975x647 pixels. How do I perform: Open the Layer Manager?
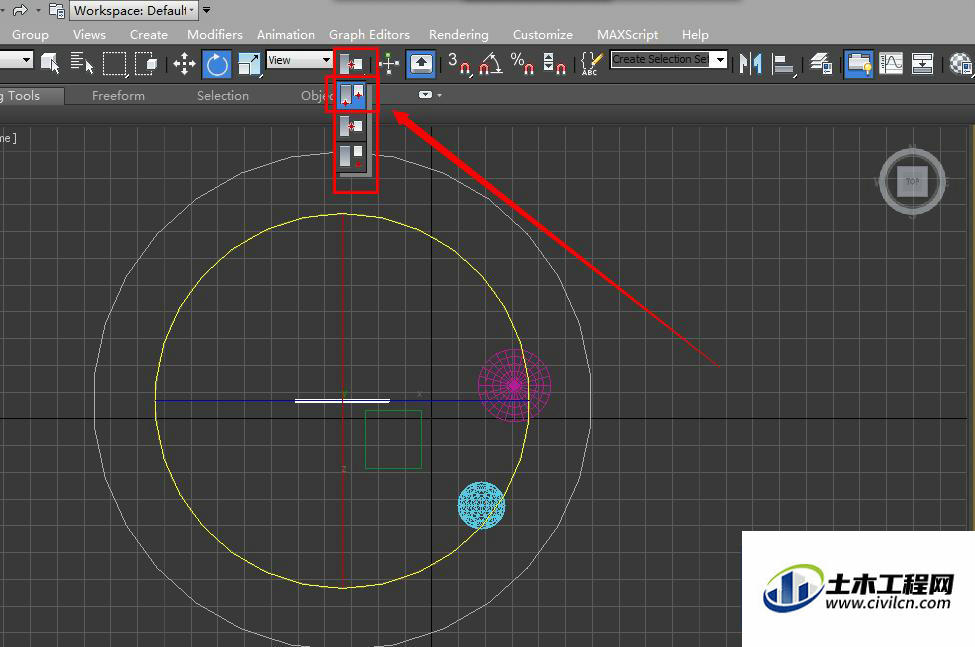821,63
